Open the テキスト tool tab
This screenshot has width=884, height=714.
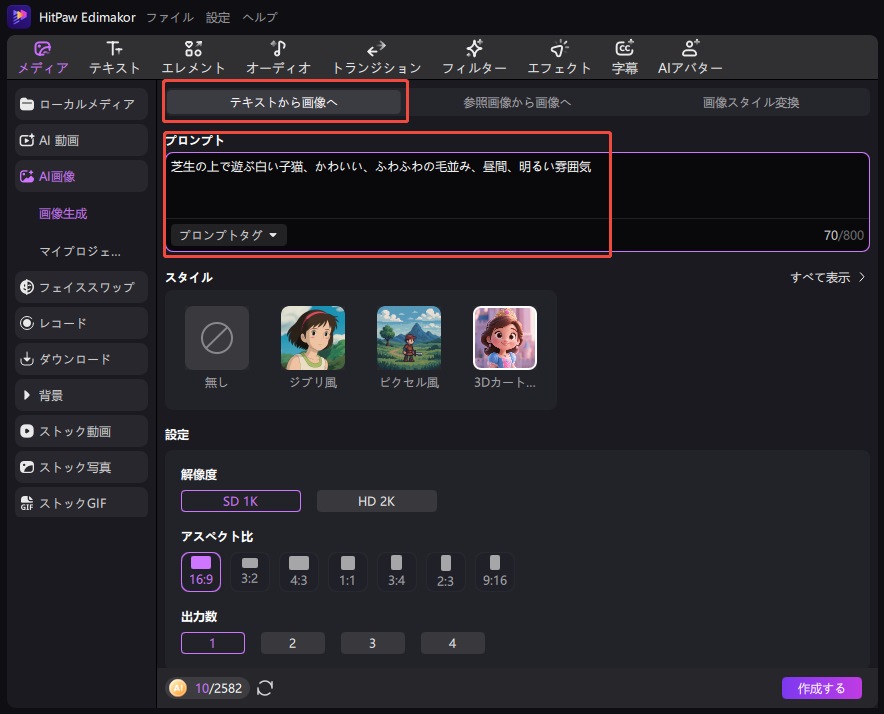[x=114, y=58]
